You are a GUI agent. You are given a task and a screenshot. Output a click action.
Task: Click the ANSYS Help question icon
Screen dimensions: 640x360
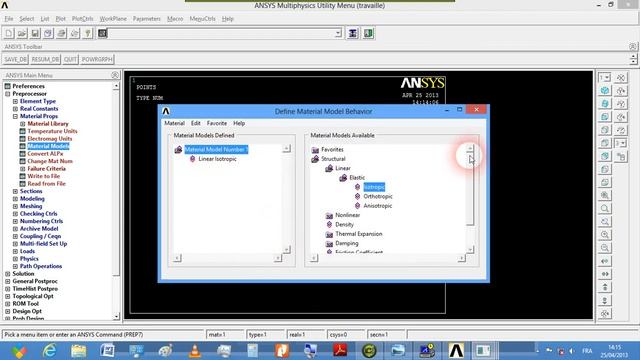(x=87, y=33)
